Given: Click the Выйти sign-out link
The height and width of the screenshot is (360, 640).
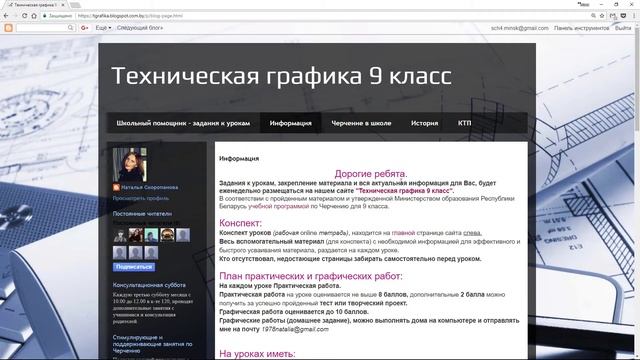Looking at the screenshot, I should [623, 28].
